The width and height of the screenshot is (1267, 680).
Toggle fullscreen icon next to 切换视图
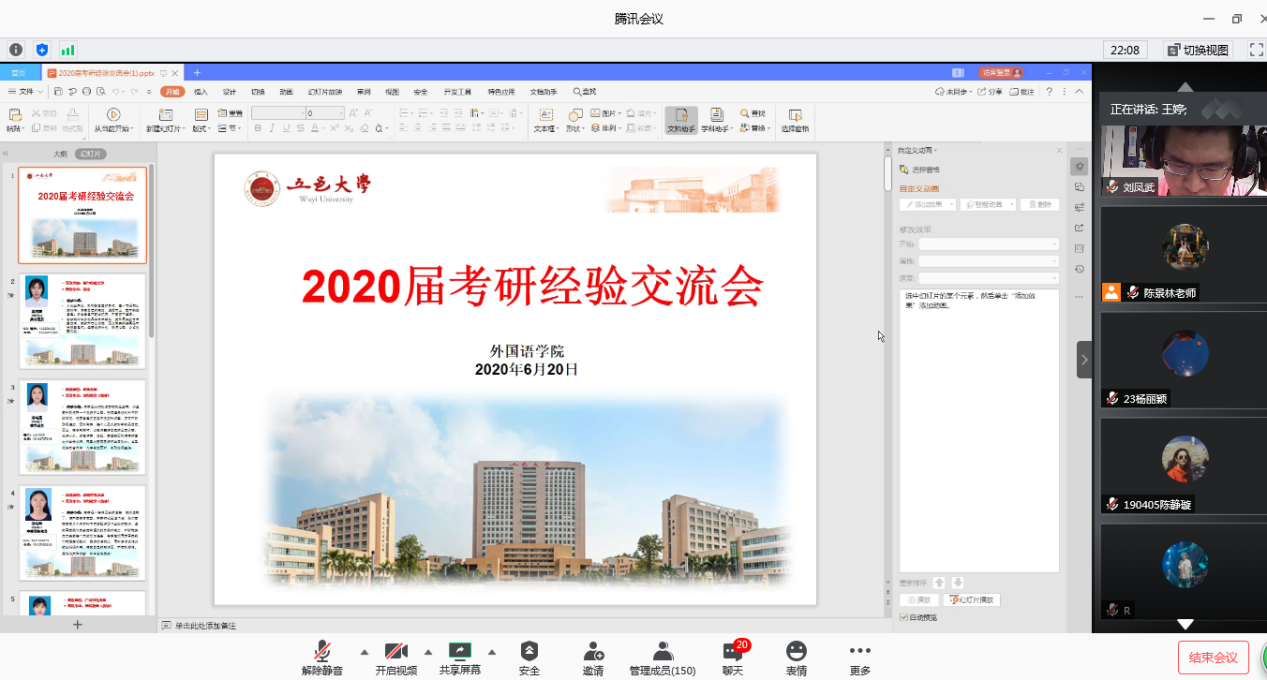pos(1256,50)
